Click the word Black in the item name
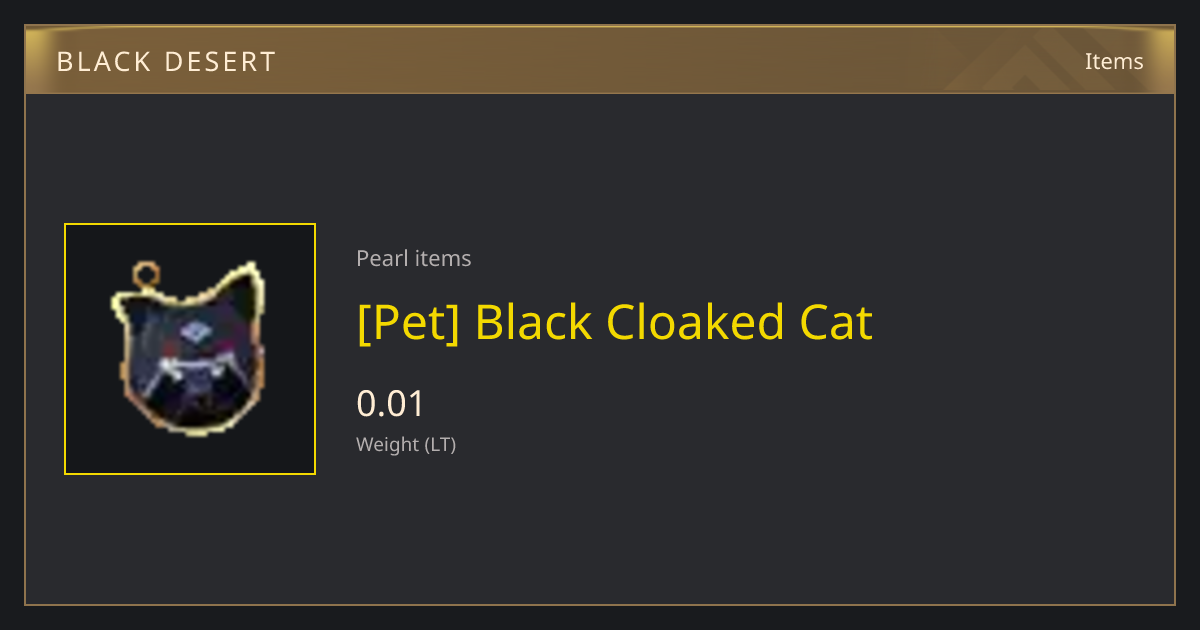This screenshot has height=630, width=1200. click(532, 322)
